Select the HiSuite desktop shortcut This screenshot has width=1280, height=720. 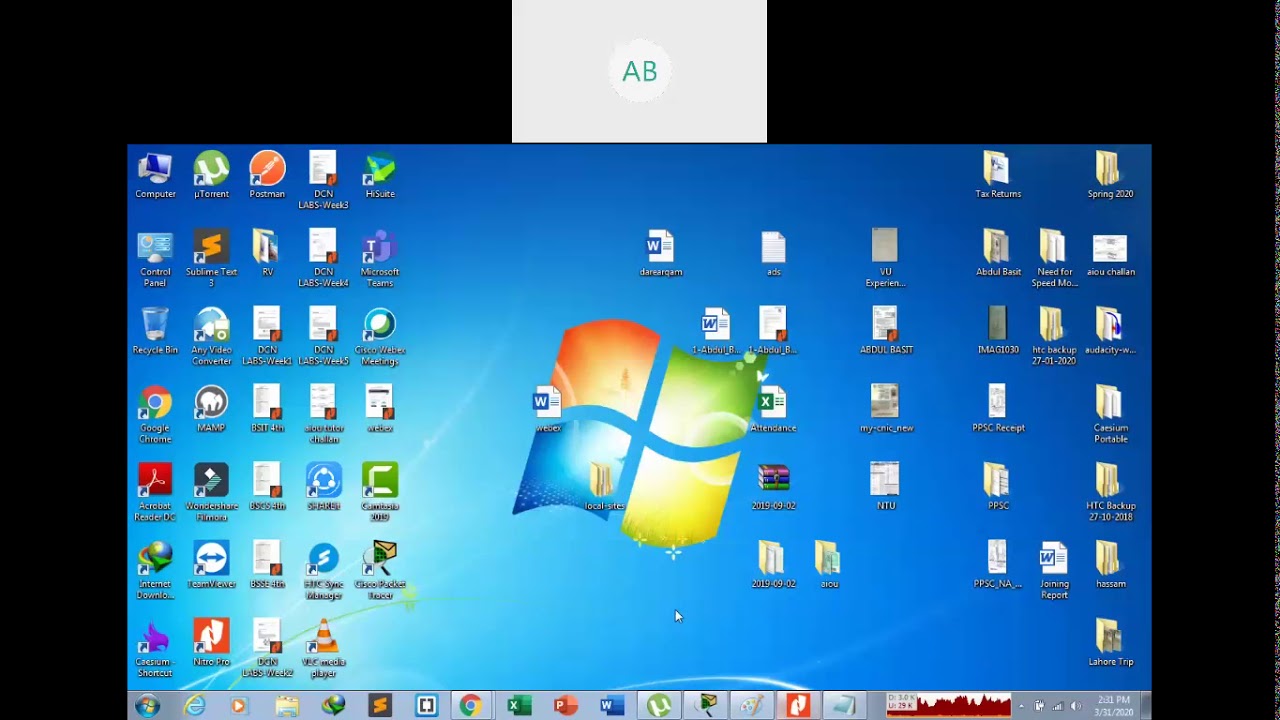[x=380, y=175]
